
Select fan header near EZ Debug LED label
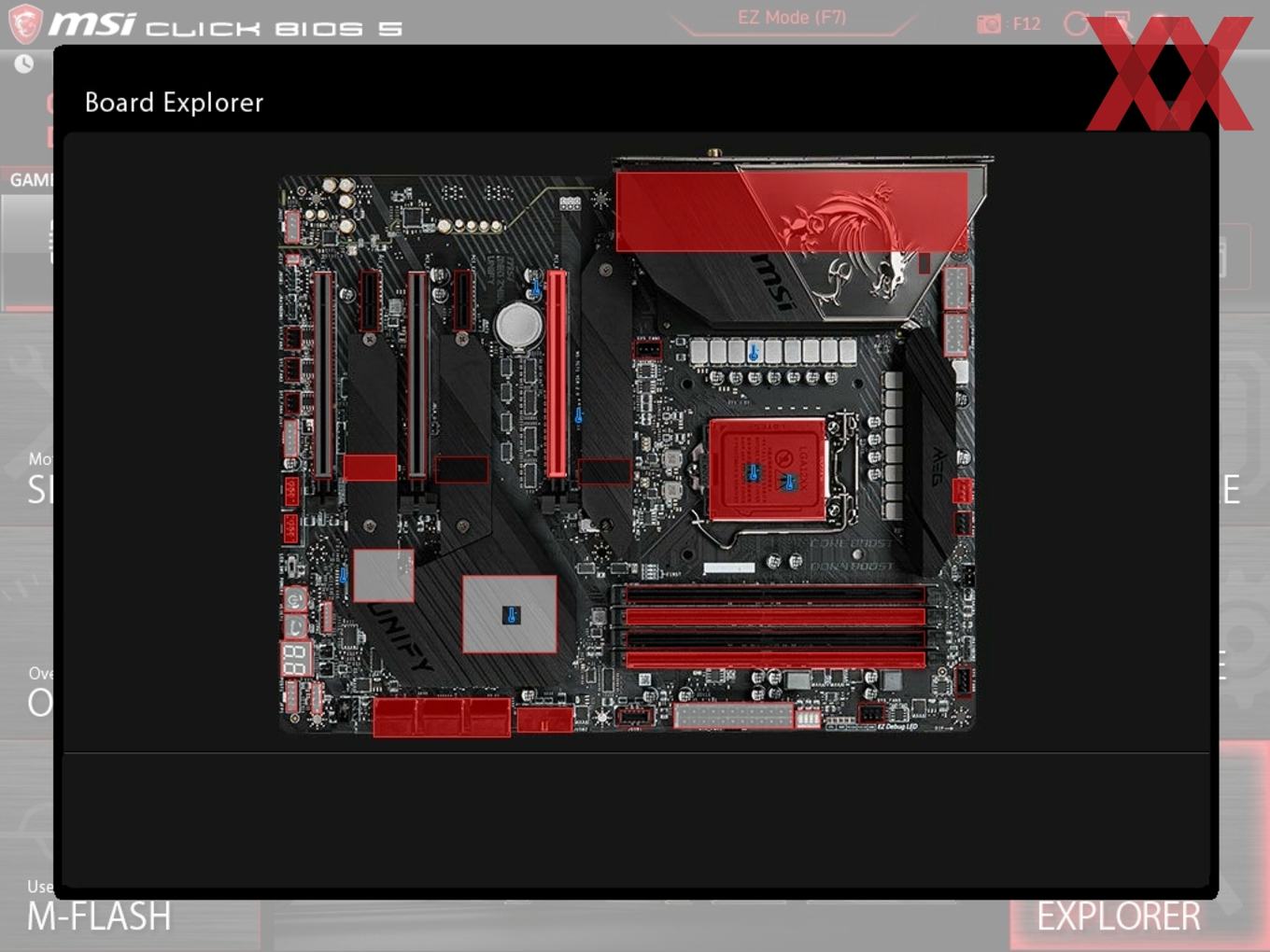[x=871, y=713]
